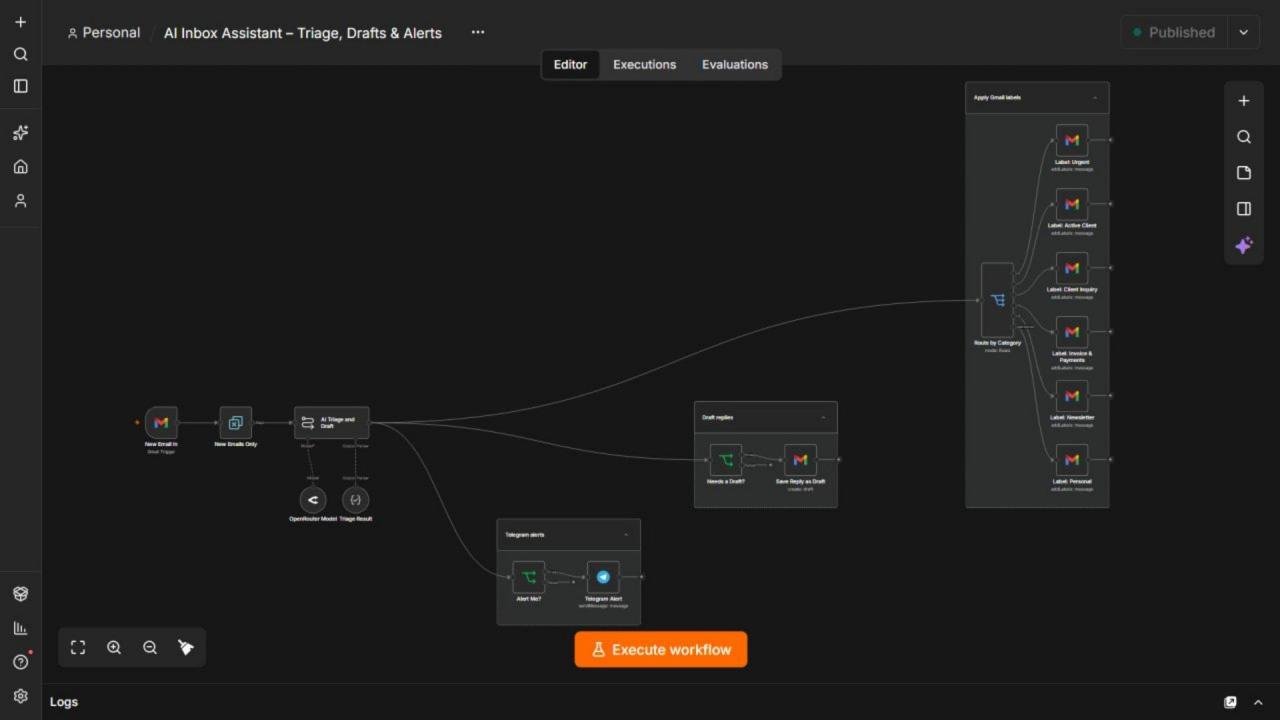Expand the Logs panel chevron
The image size is (1280, 720).
click(x=1258, y=702)
